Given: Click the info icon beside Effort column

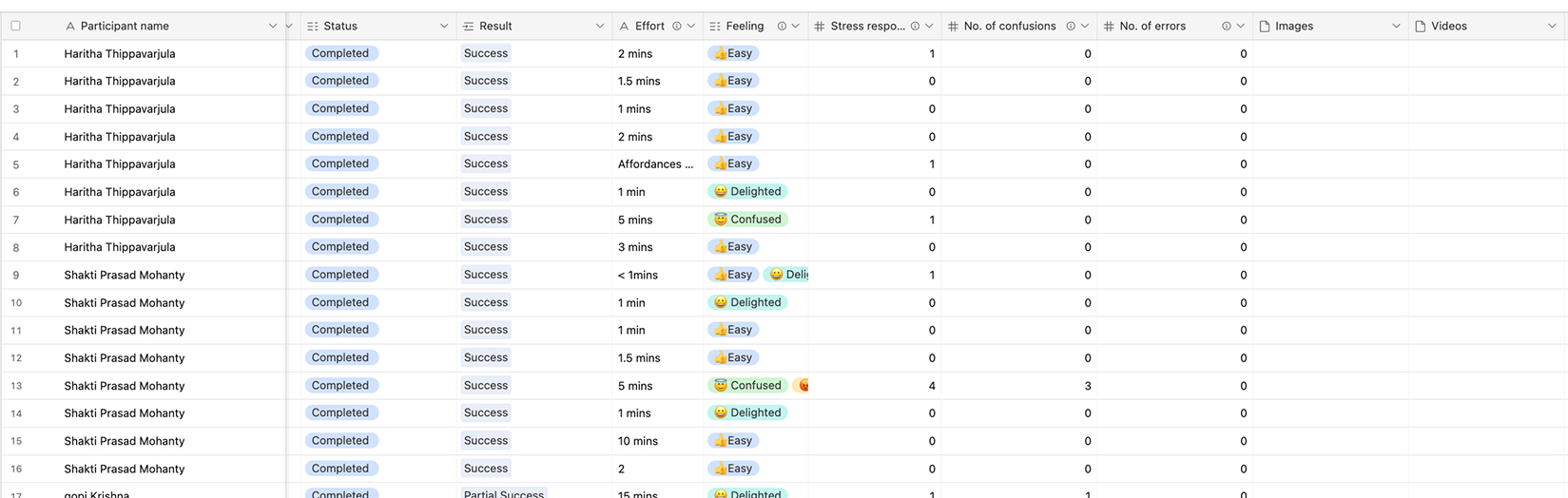Looking at the screenshot, I should pos(676,27).
